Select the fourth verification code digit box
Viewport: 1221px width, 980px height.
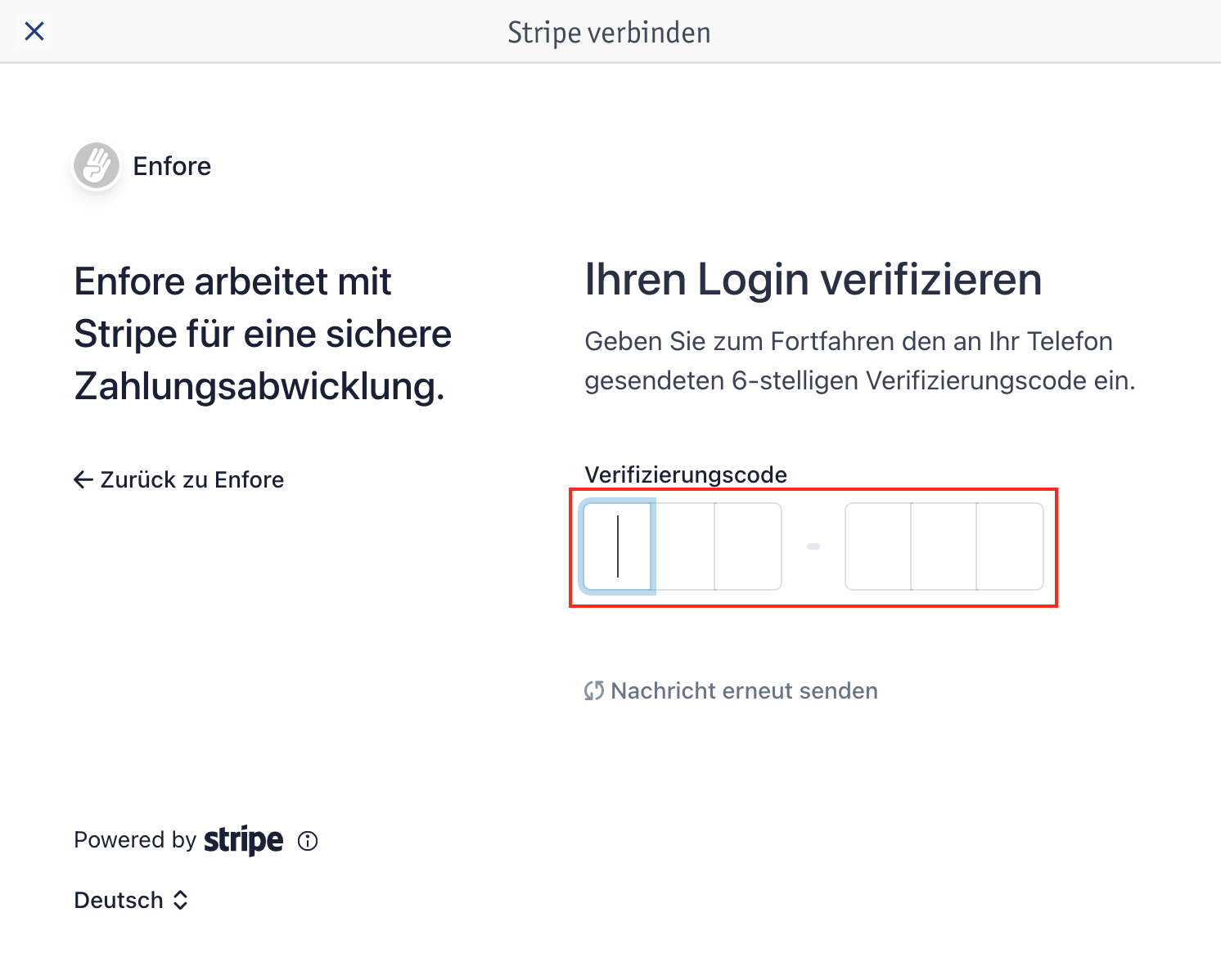[x=878, y=546]
